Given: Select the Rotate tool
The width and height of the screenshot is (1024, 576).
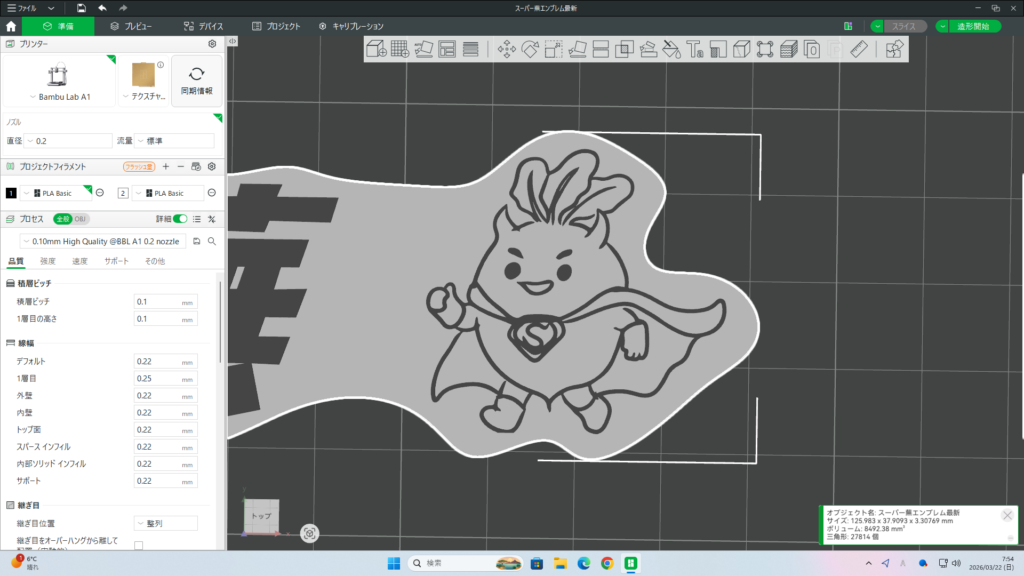Looking at the screenshot, I should click(x=530, y=49).
